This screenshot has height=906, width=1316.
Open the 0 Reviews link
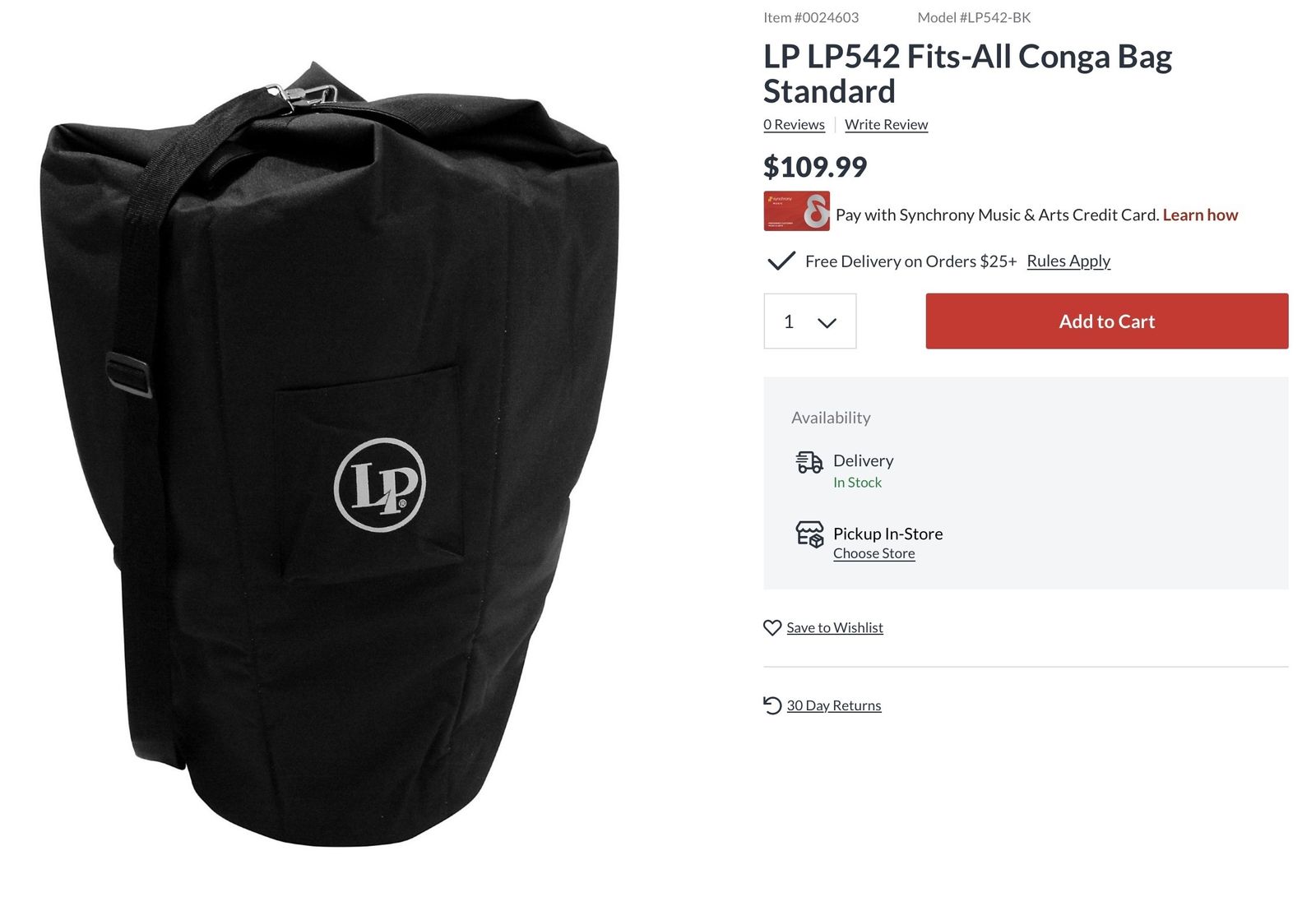tap(794, 124)
